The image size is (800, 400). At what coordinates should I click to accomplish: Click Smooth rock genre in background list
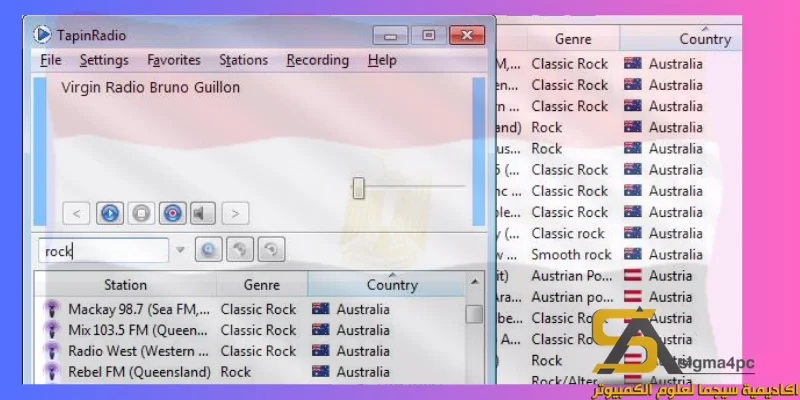(571, 254)
